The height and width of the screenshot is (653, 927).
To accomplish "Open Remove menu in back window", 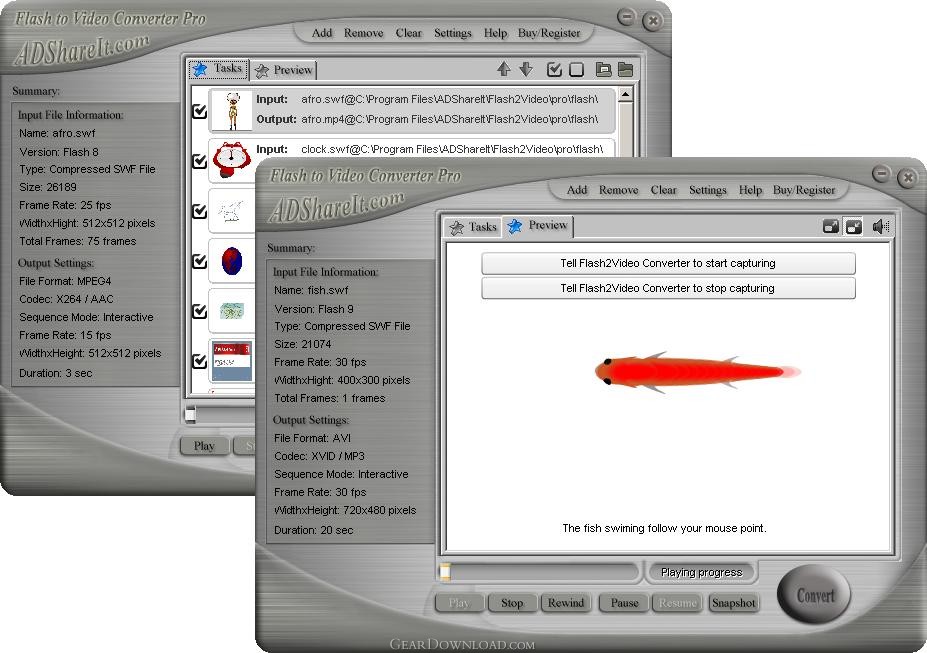I will (x=364, y=33).
